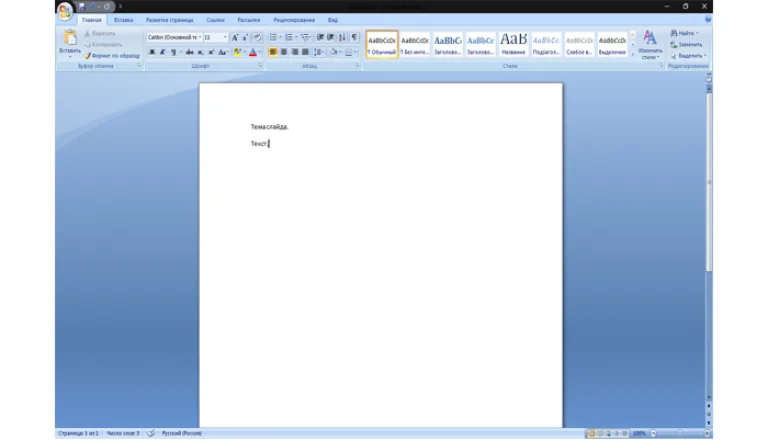Click the Clear Formatting eraser icon

pos(257,38)
